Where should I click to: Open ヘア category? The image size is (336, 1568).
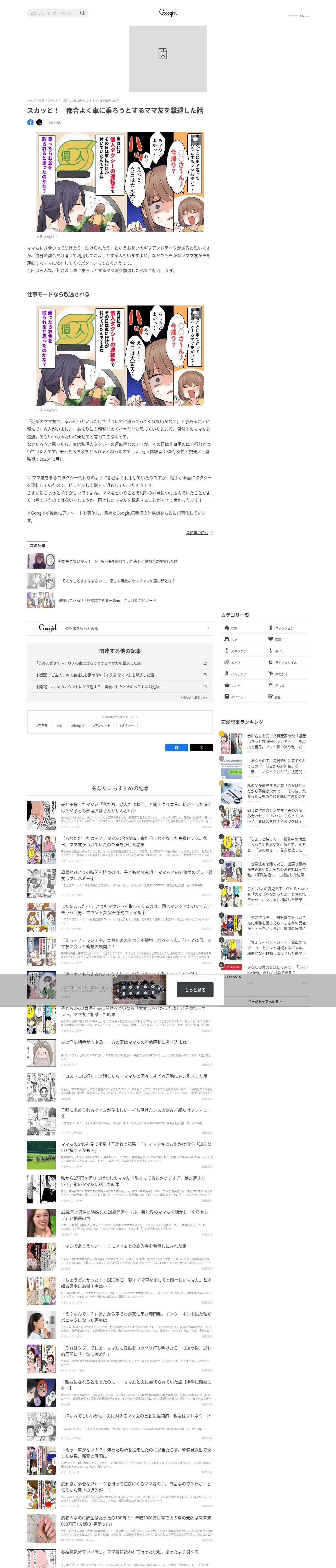click(243, 640)
